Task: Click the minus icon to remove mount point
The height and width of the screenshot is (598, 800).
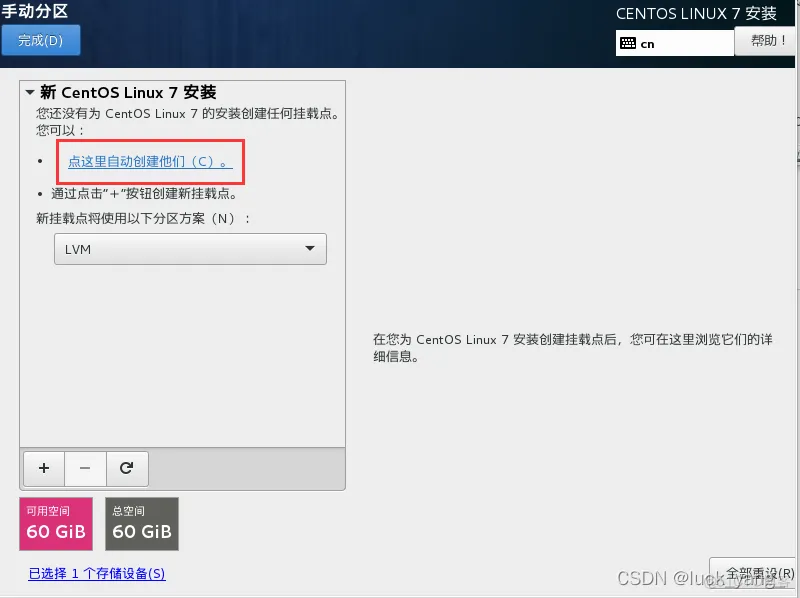Action: [x=85, y=468]
